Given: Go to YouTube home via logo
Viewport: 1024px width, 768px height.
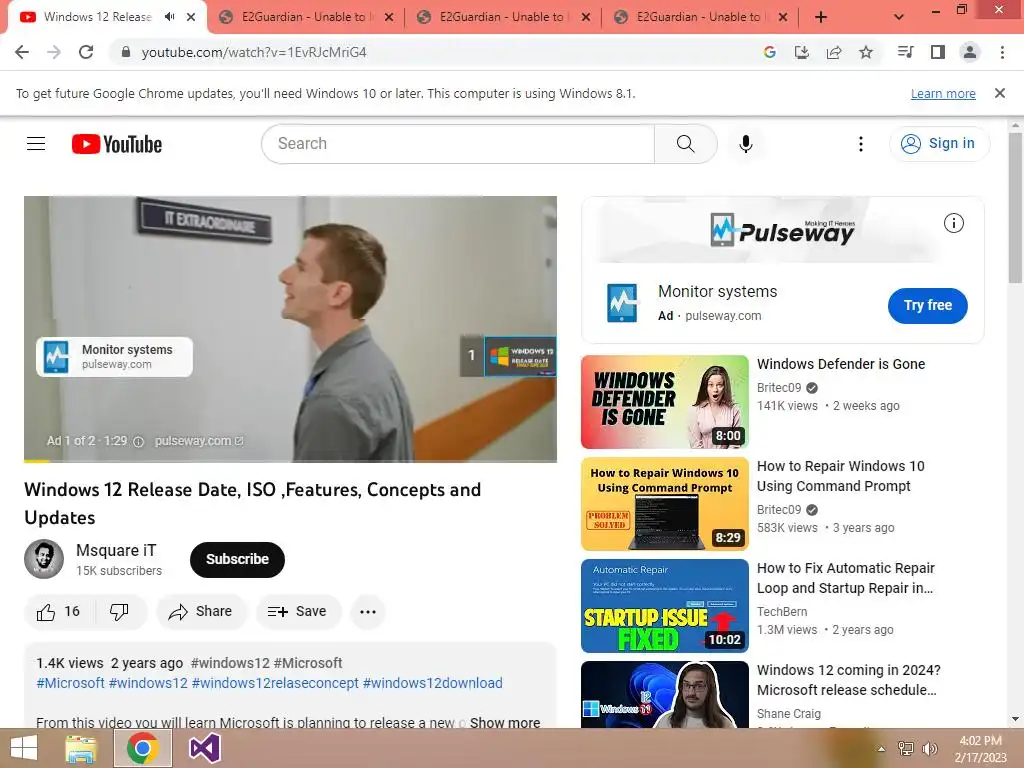Looking at the screenshot, I should pos(117,144).
